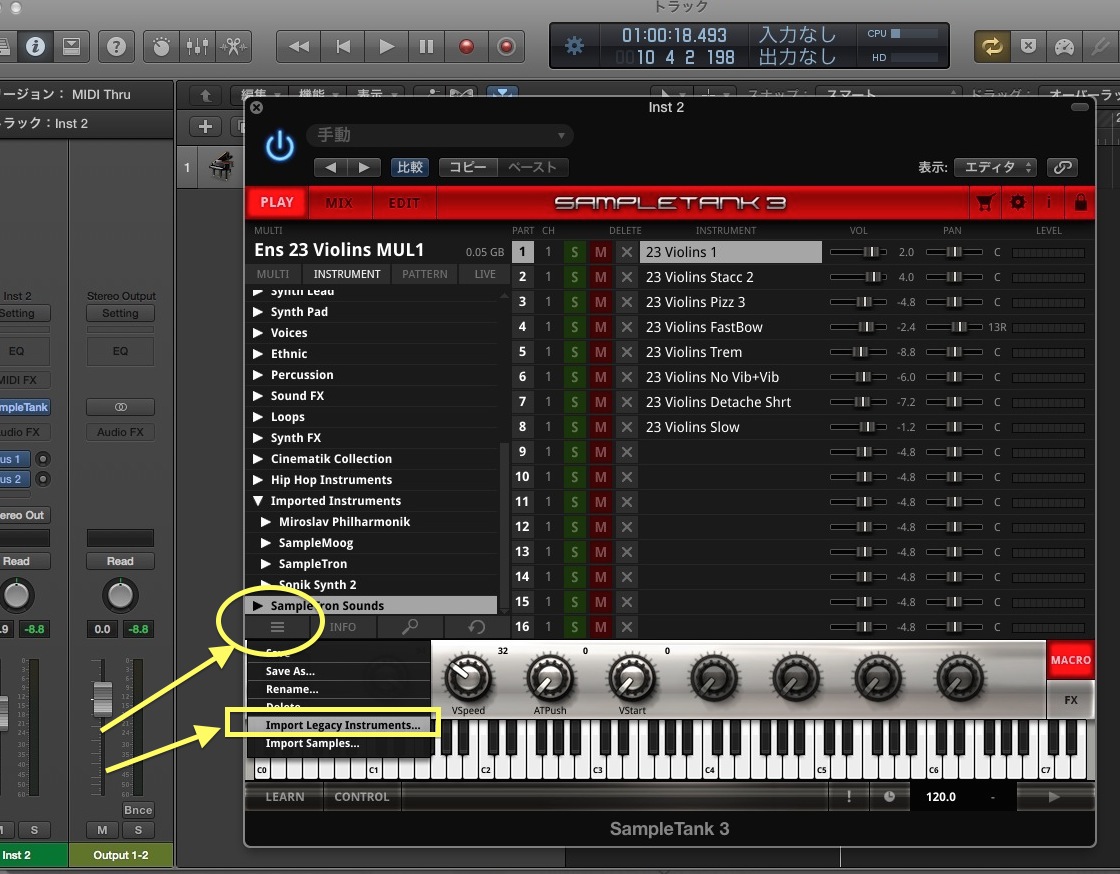1120x874 pixels.
Task: Click the SampleTank info i icon
Action: 1049,203
